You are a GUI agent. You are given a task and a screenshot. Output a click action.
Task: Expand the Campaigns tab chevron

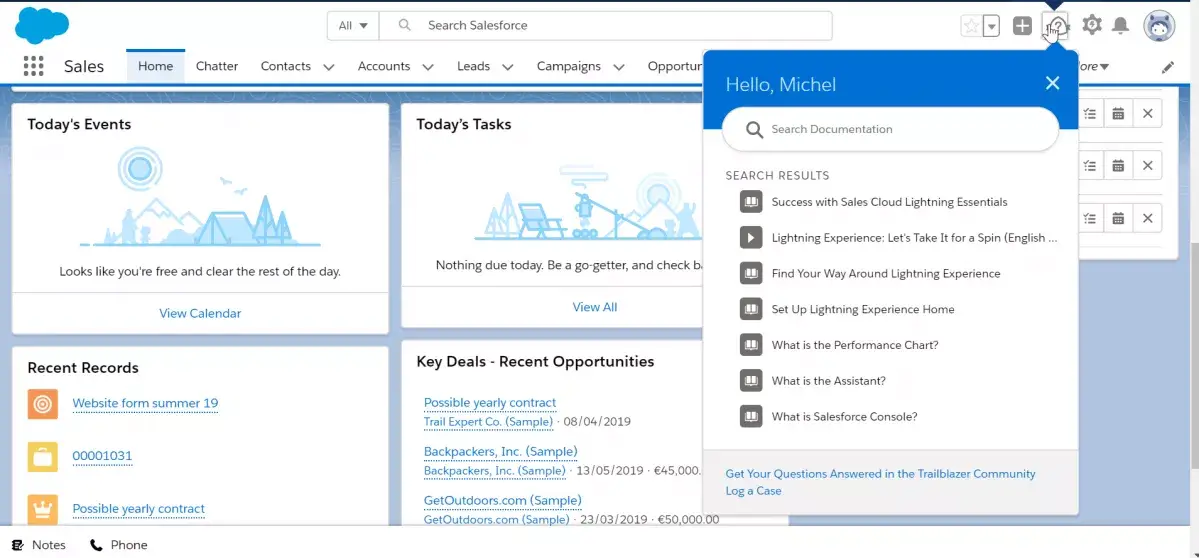coord(619,67)
